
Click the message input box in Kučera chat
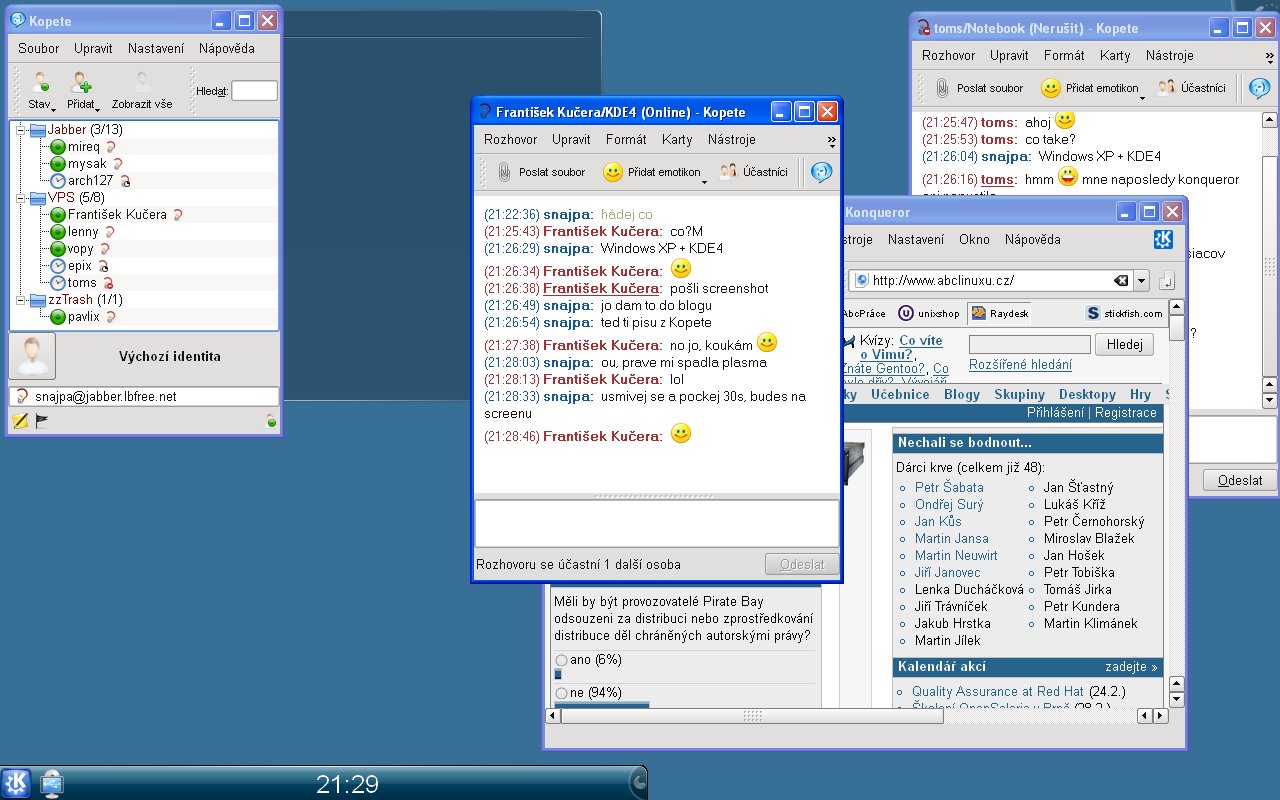(x=657, y=522)
